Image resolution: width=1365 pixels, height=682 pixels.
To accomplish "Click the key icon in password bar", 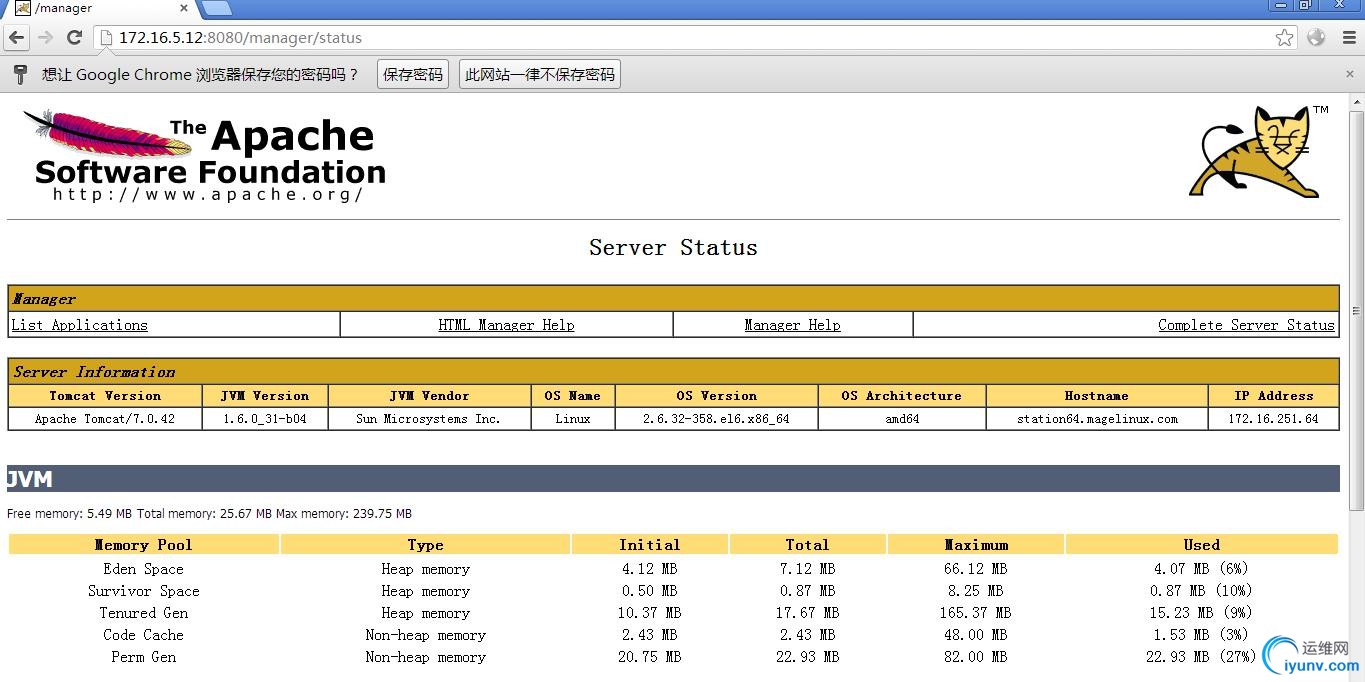I will [x=20, y=75].
